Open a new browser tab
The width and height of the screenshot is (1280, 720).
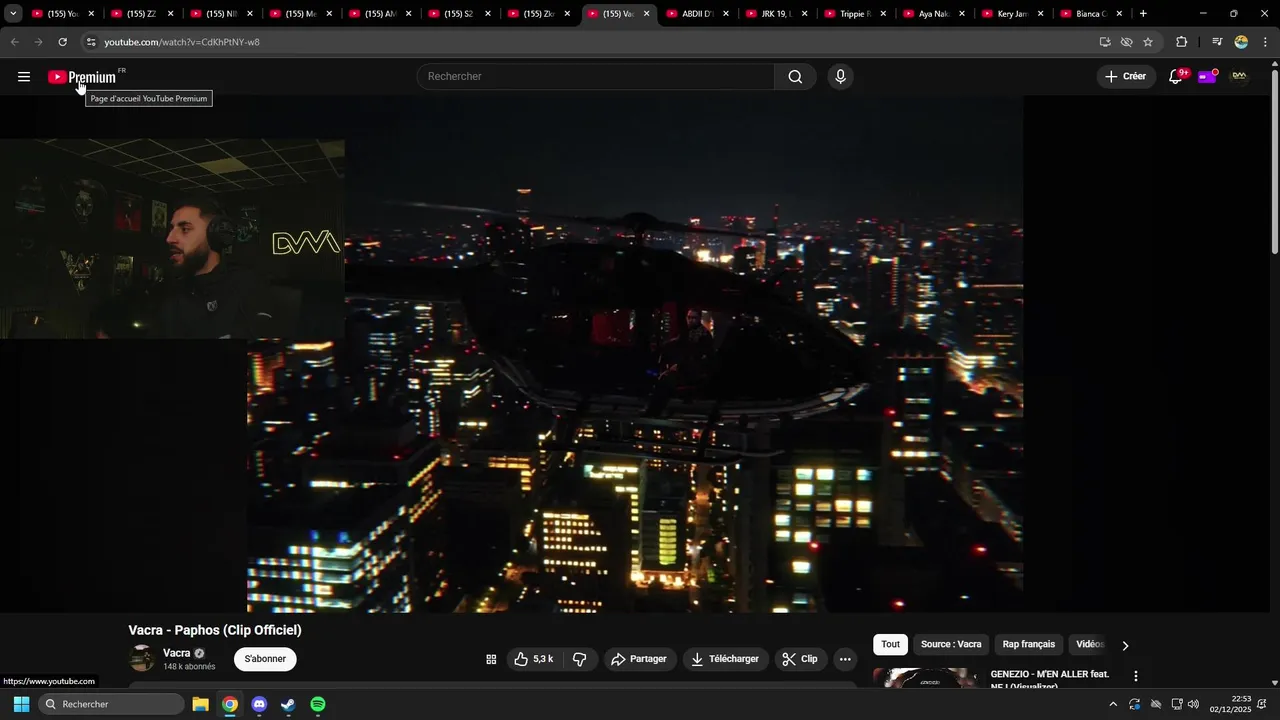click(1143, 14)
